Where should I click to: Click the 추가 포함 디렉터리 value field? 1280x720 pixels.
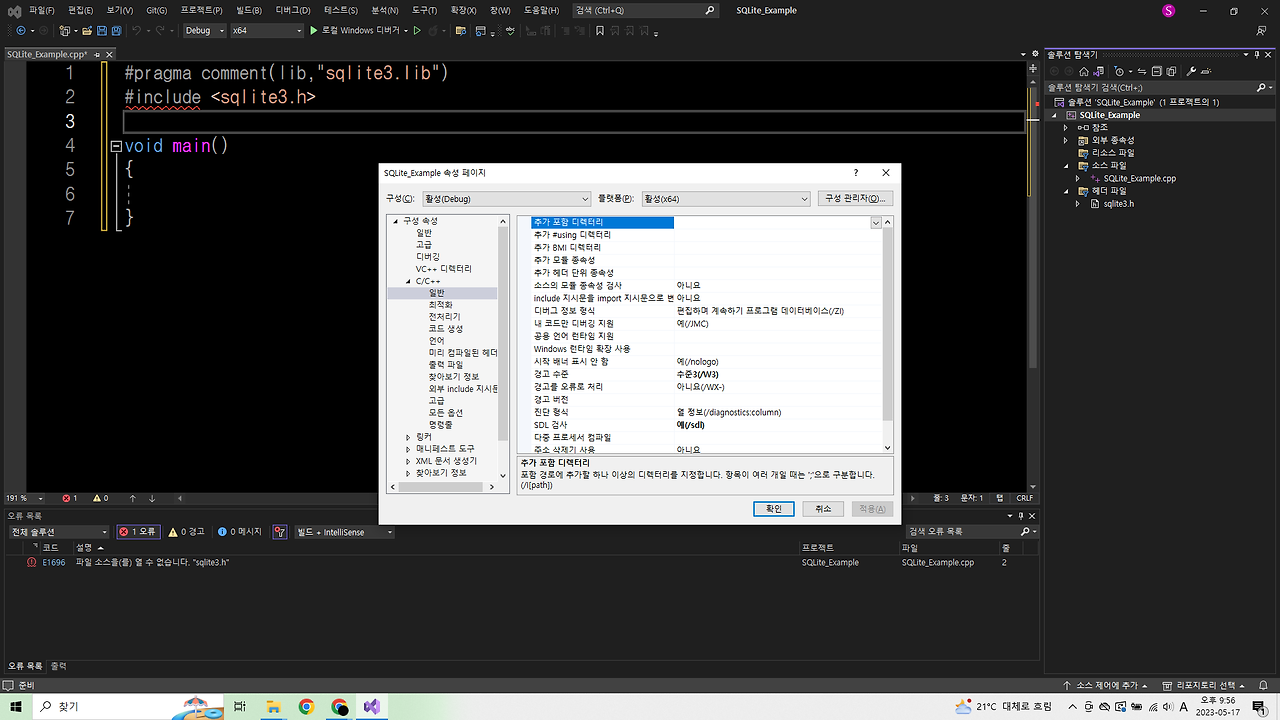coord(773,223)
